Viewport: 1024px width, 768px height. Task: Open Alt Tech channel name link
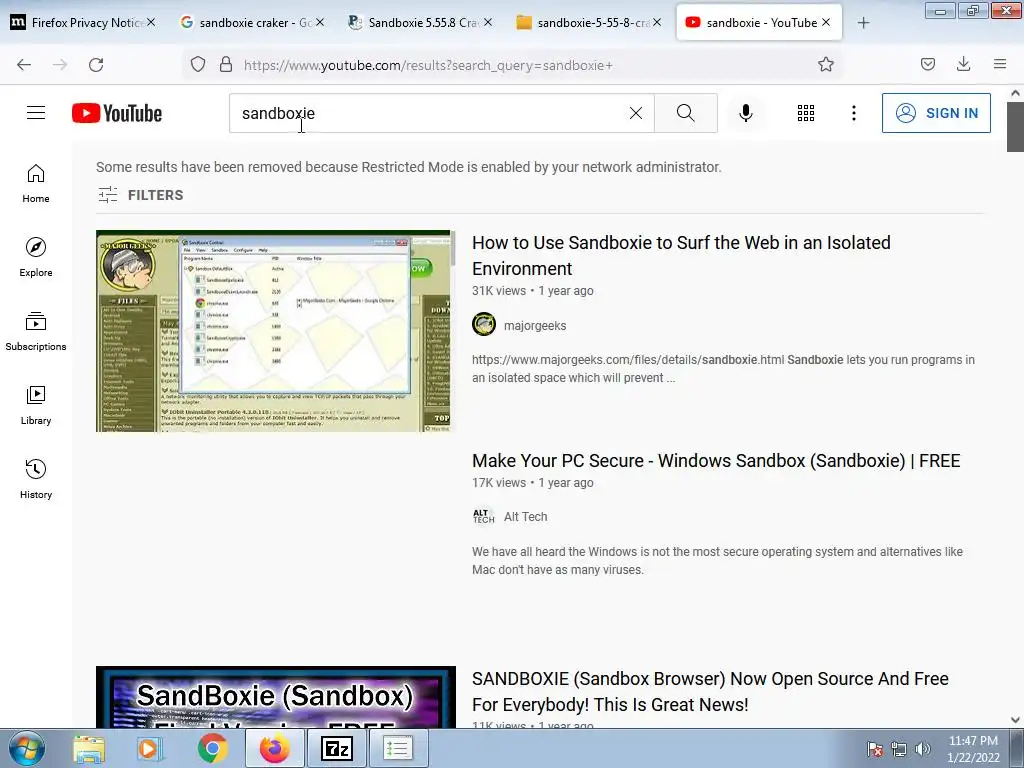pyautogui.click(x=526, y=517)
